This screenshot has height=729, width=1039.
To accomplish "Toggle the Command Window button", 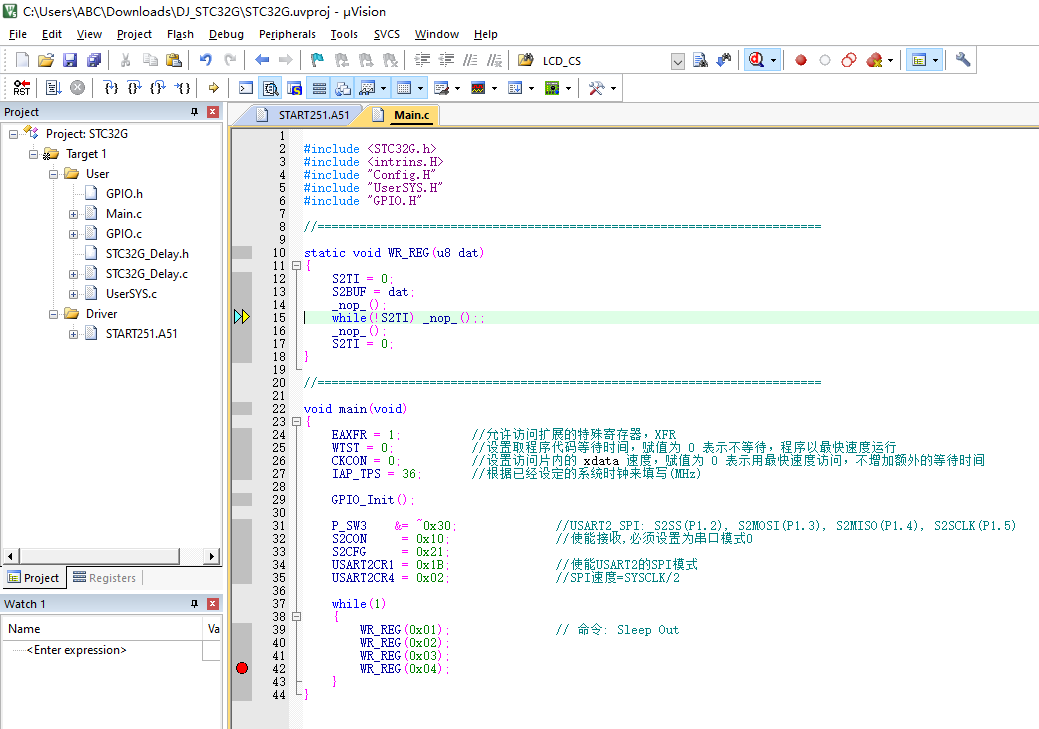I will coord(246,88).
